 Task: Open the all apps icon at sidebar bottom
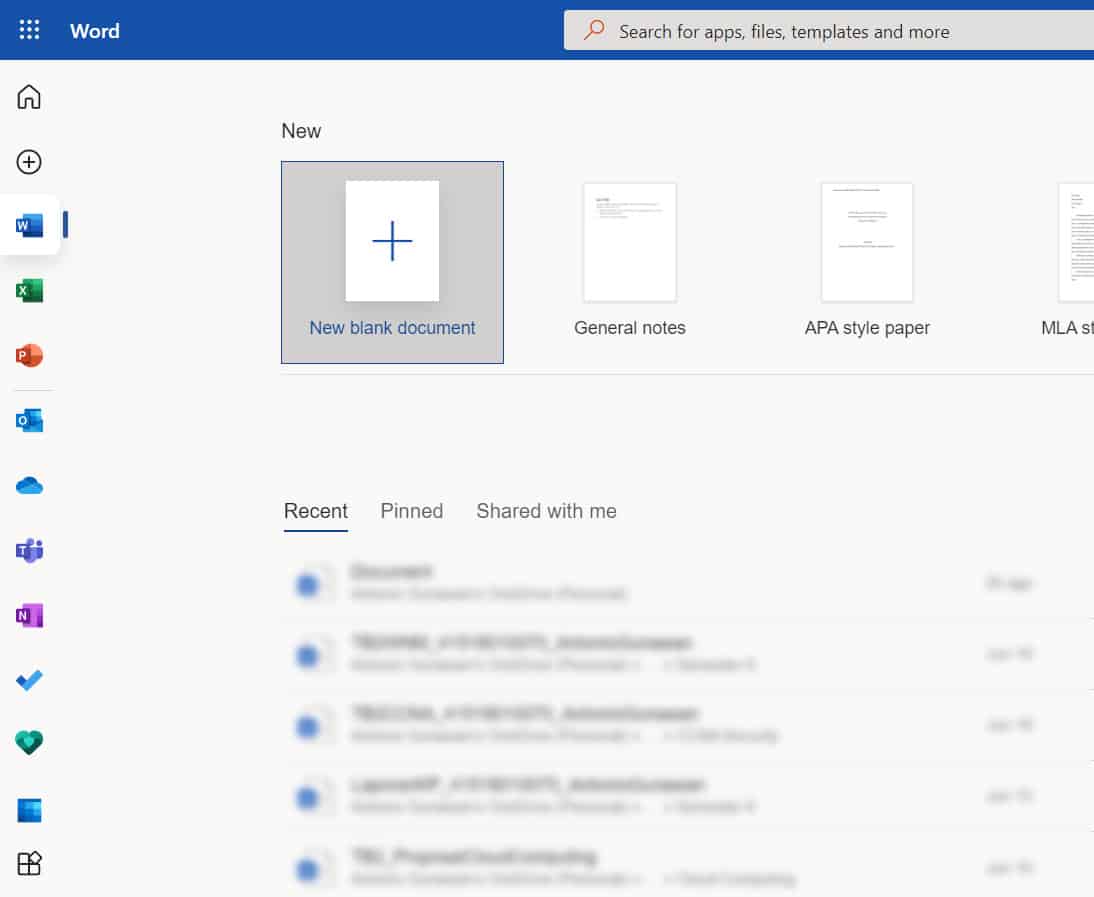click(29, 863)
